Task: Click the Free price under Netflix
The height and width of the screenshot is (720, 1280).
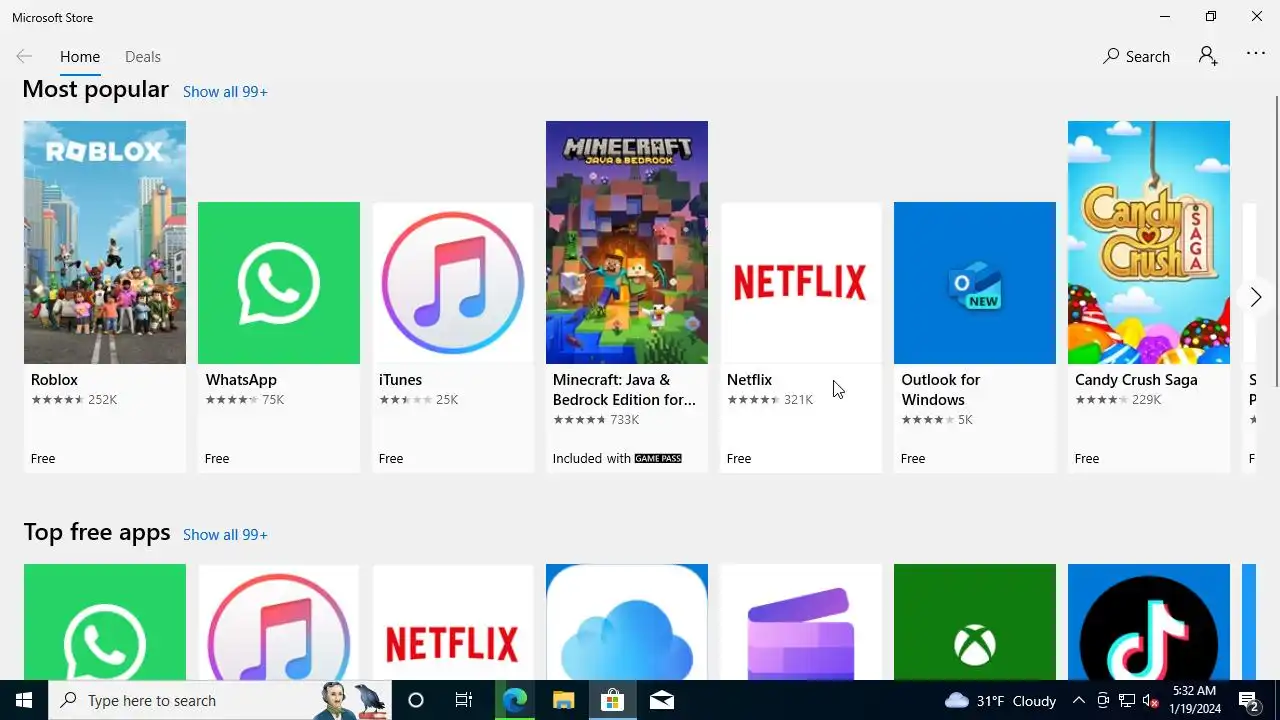Action: [739, 459]
